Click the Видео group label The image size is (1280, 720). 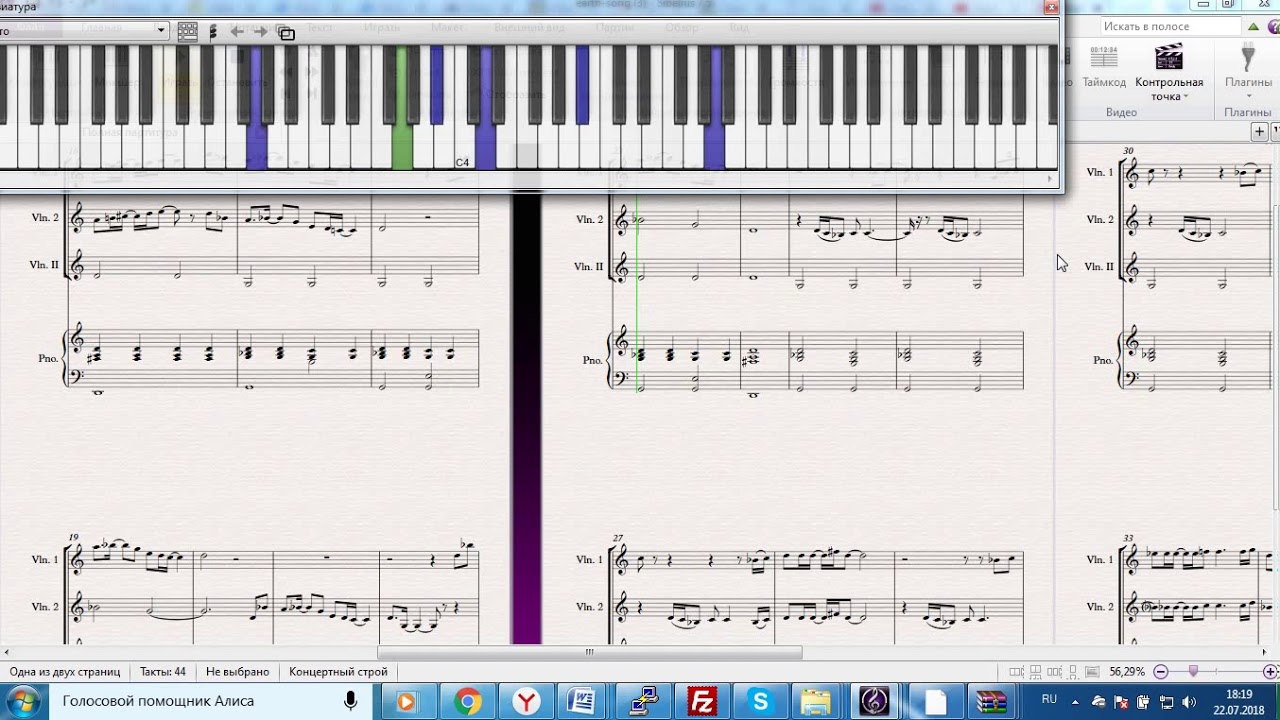point(1121,113)
